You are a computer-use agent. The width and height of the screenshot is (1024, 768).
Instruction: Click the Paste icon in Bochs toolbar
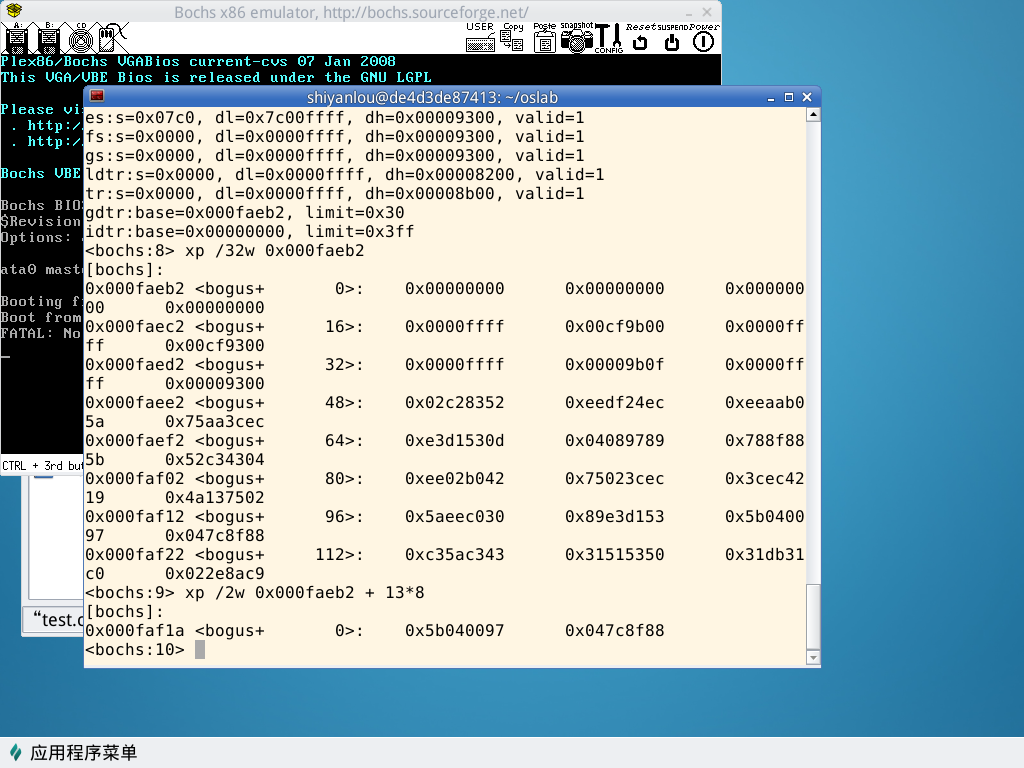(544, 38)
